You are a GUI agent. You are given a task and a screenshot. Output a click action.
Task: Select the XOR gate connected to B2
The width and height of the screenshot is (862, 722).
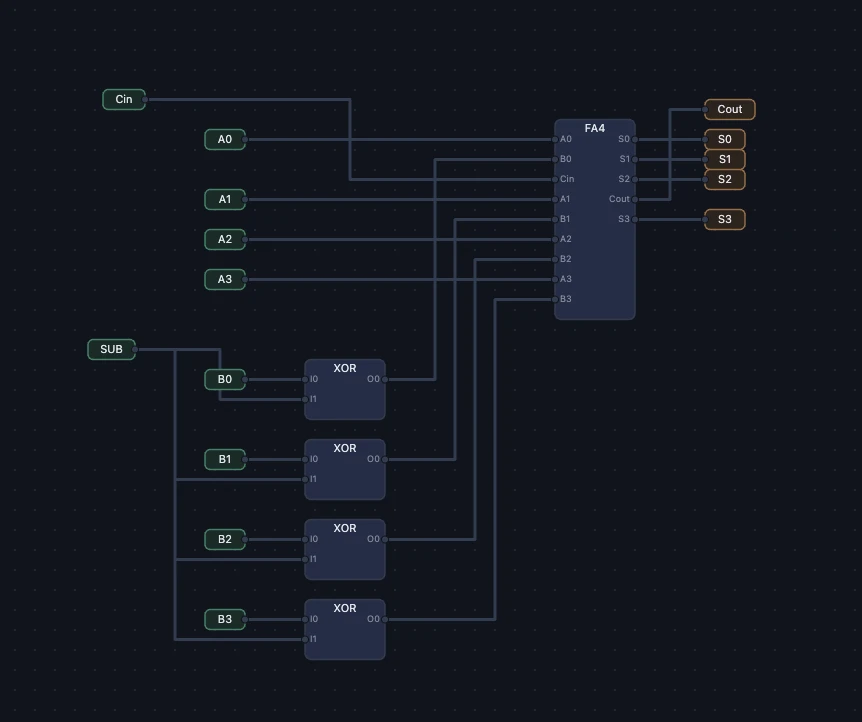[x=345, y=549]
